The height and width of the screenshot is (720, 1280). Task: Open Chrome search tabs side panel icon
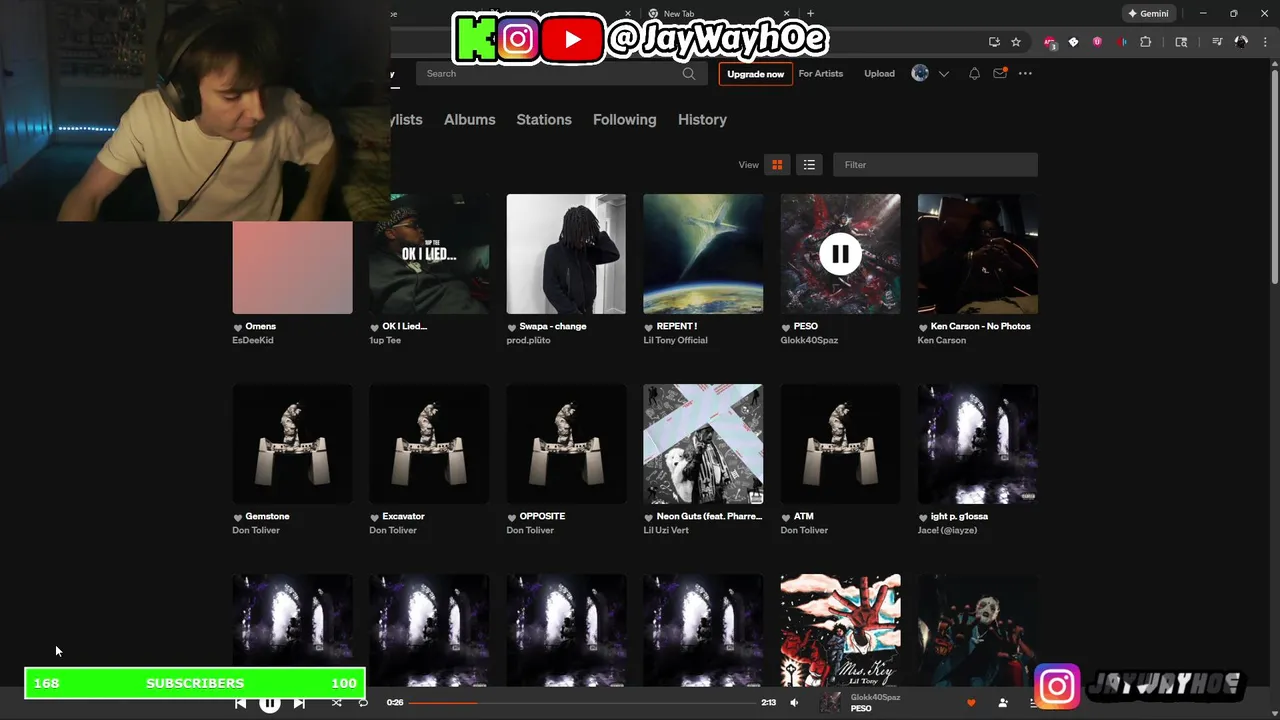pyautogui.click(x=1181, y=42)
